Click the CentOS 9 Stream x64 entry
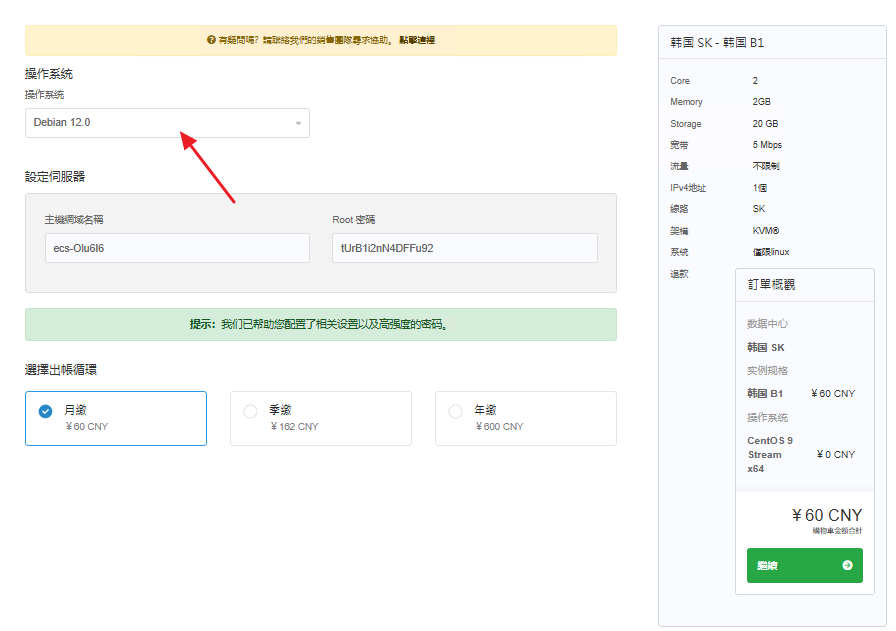The image size is (896, 631). [770, 454]
